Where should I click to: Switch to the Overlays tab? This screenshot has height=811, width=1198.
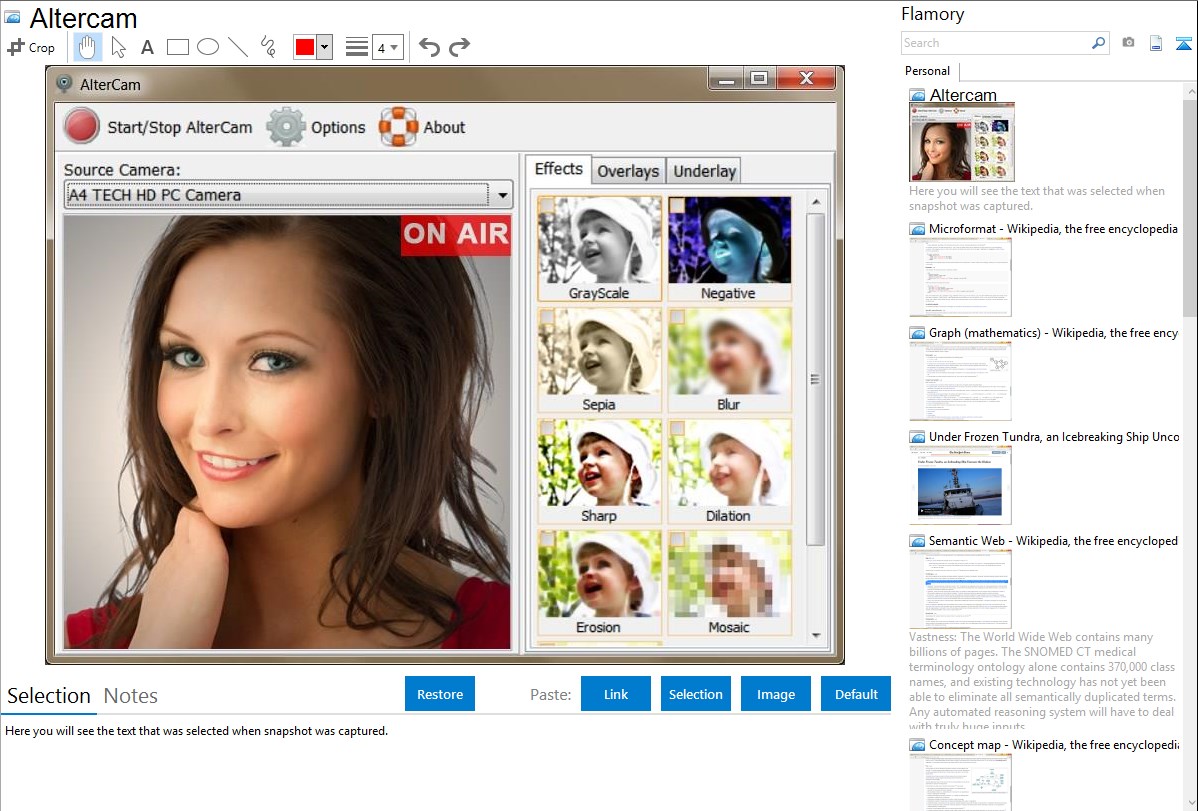tap(628, 171)
